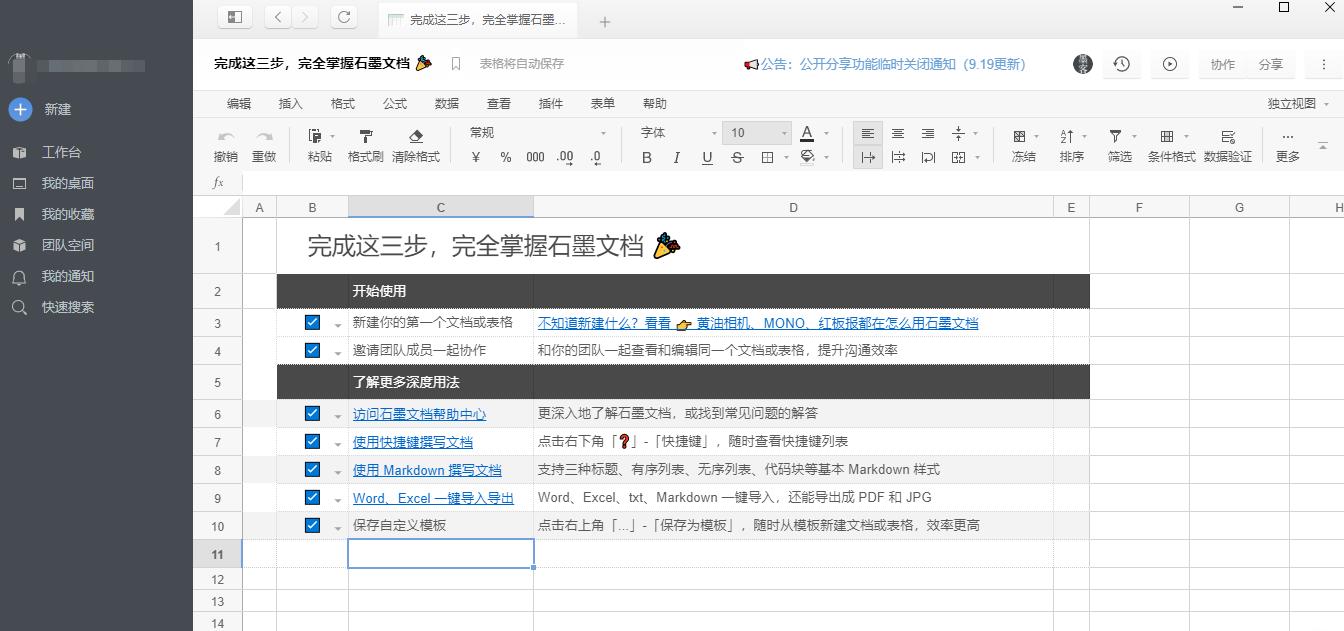
Task: Follow the 访问石墨文档帮助中心 link
Action: pos(419,413)
